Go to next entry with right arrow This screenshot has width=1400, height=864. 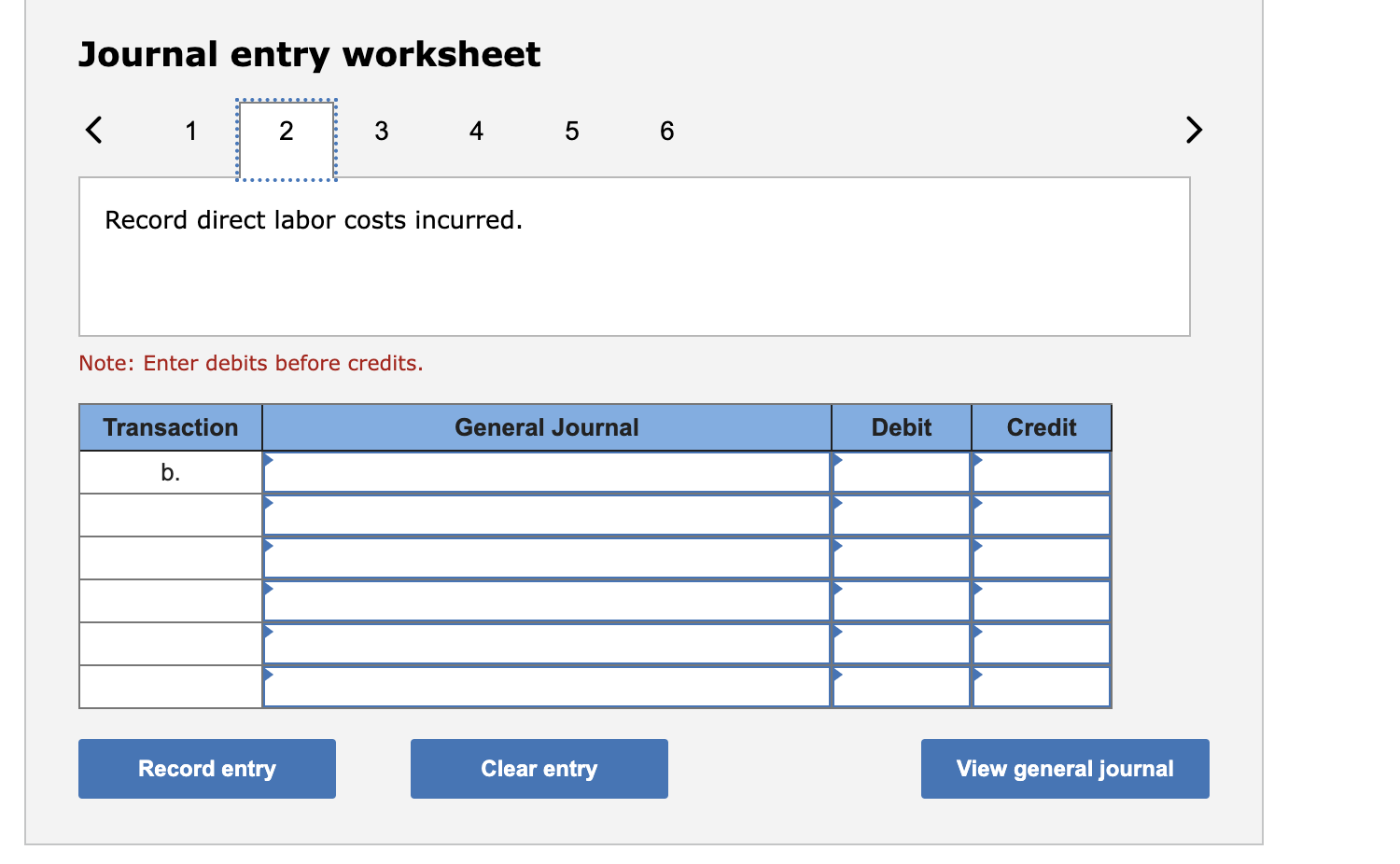pyautogui.click(x=1194, y=130)
